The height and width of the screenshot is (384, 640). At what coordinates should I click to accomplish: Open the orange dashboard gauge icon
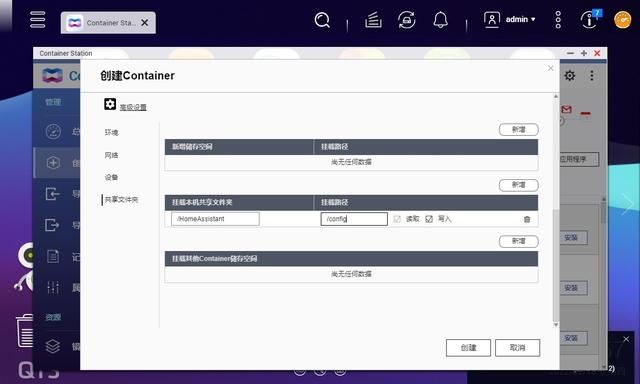622,20
